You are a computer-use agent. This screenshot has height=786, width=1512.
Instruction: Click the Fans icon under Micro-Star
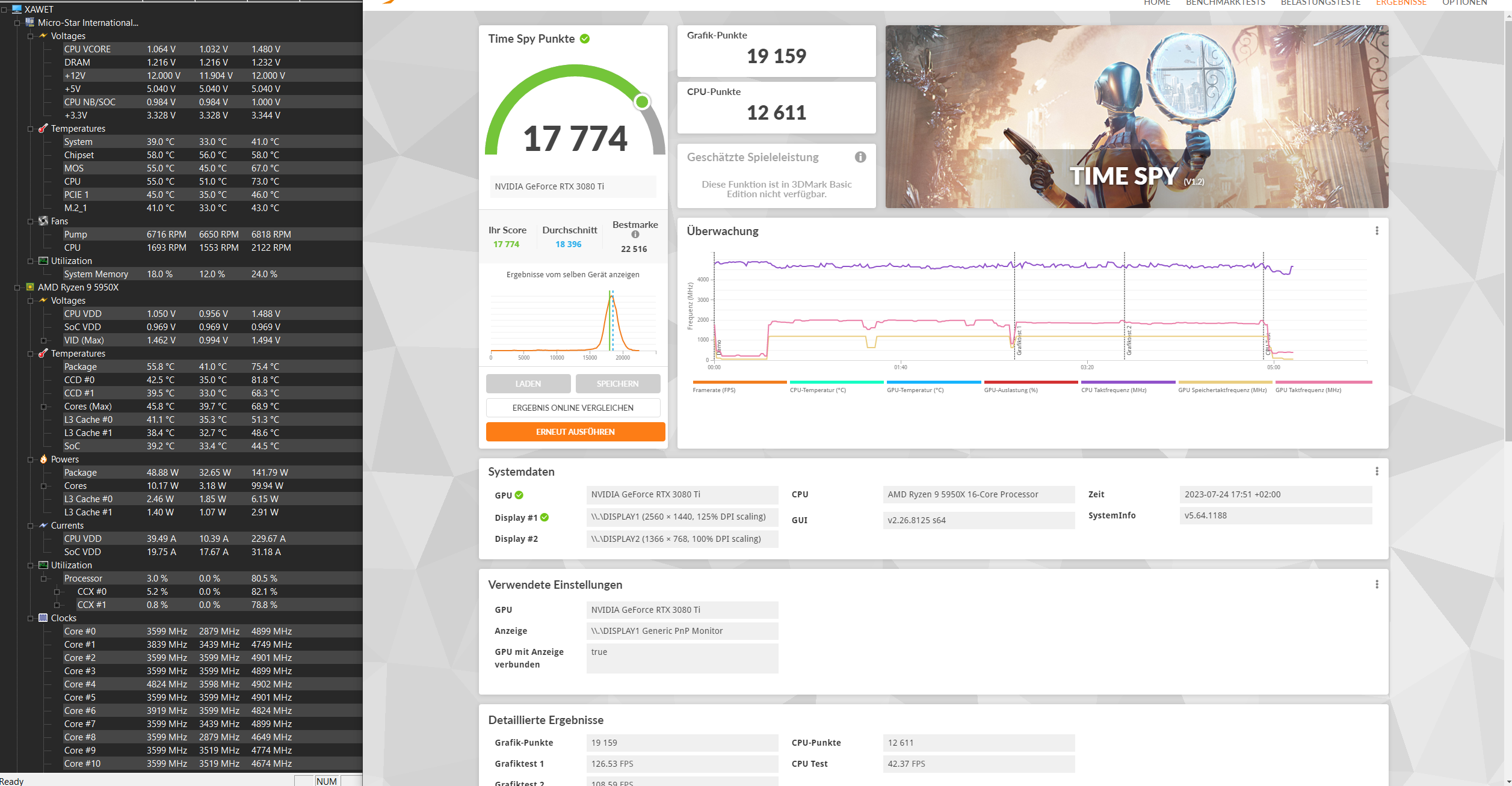point(43,221)
